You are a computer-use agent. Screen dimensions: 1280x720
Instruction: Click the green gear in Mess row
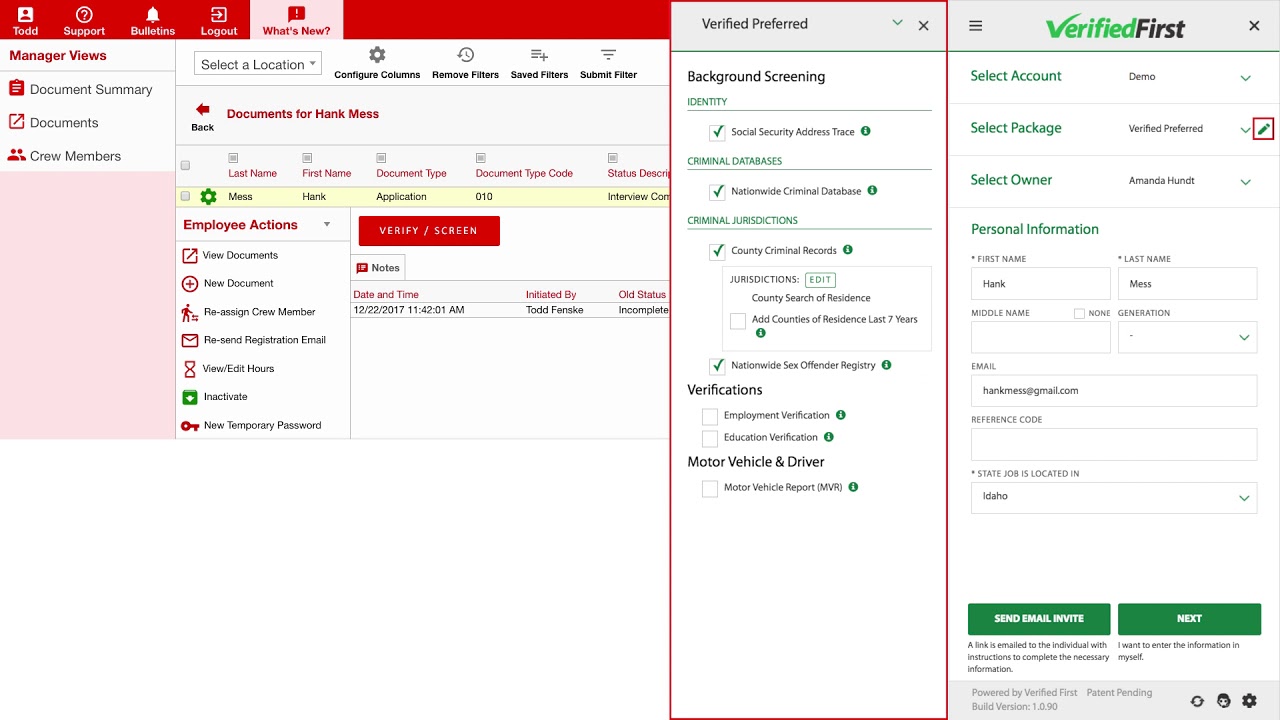[x=208, y=197]
